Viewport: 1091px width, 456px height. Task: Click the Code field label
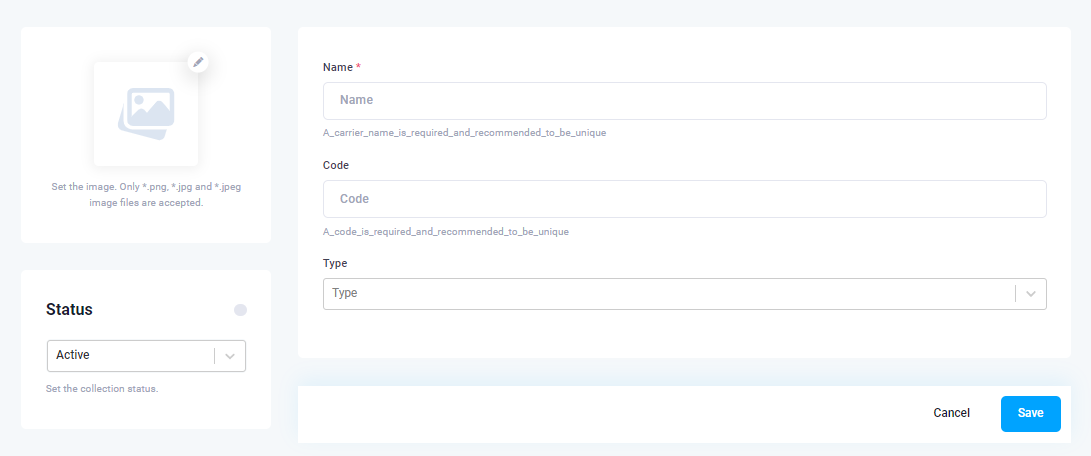336,166
